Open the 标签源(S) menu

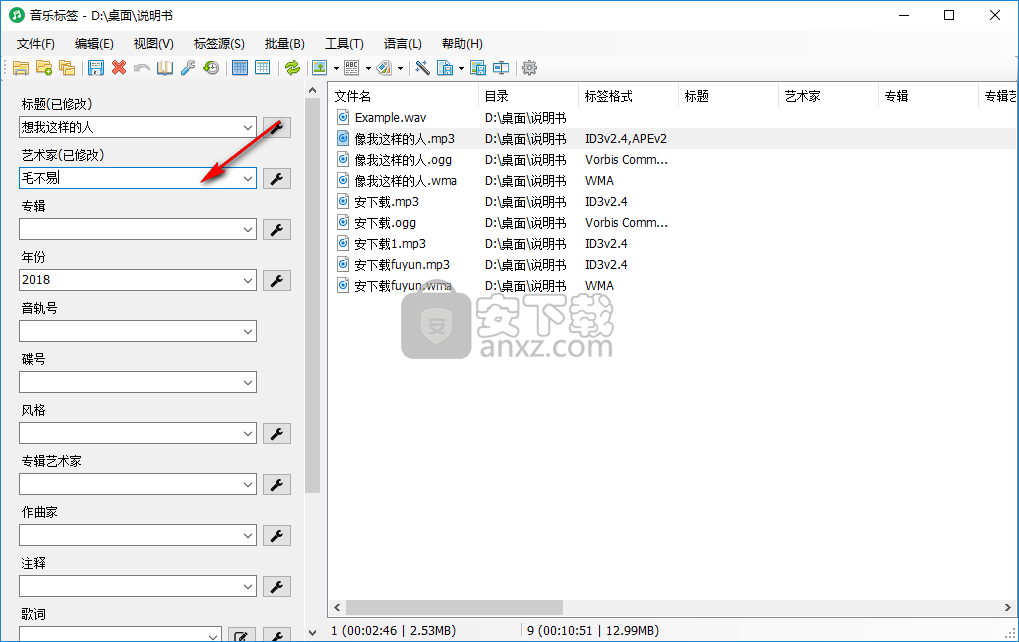pos(219,44)
